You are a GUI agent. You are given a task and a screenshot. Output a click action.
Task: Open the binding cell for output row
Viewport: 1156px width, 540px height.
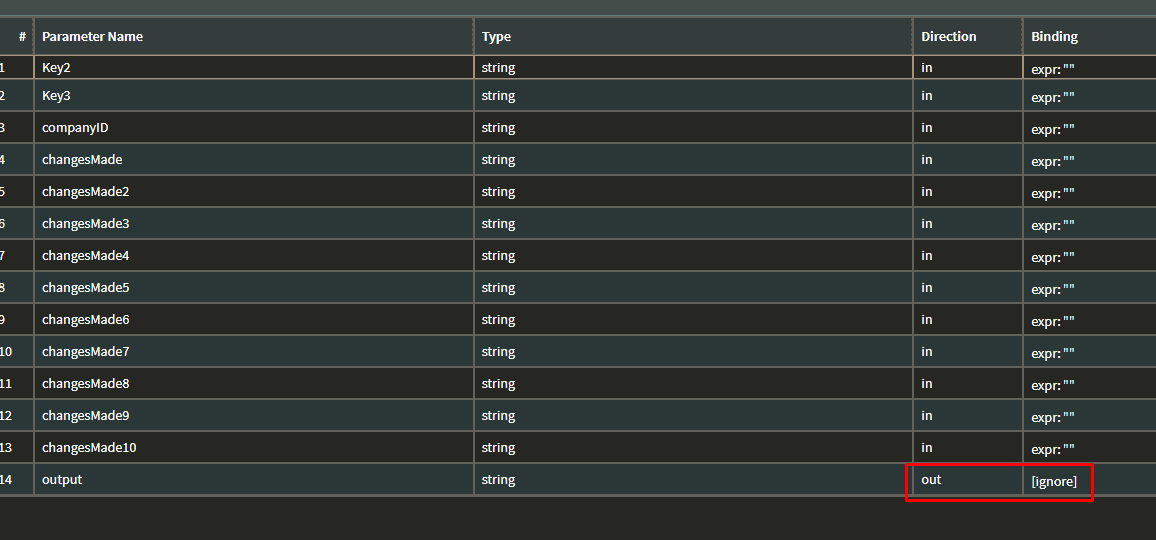click(x=1090, y=480)
